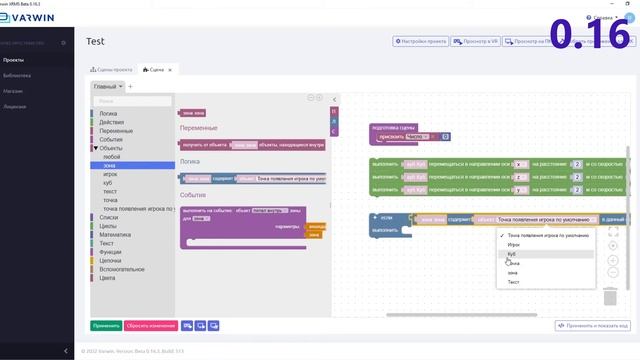640x360 pixels.
Task: Select the куб object subcategory
Action: (107, 182)
